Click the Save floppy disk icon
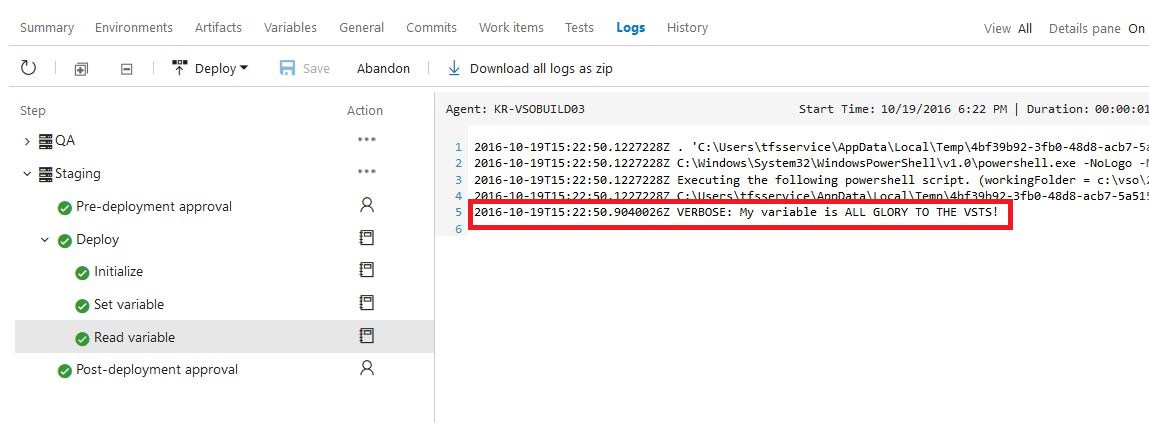The image size is (1149, 423). pos(287,68)
